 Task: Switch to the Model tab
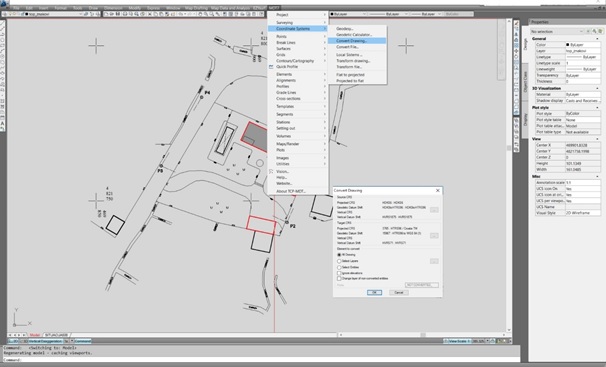click(35, 335)
